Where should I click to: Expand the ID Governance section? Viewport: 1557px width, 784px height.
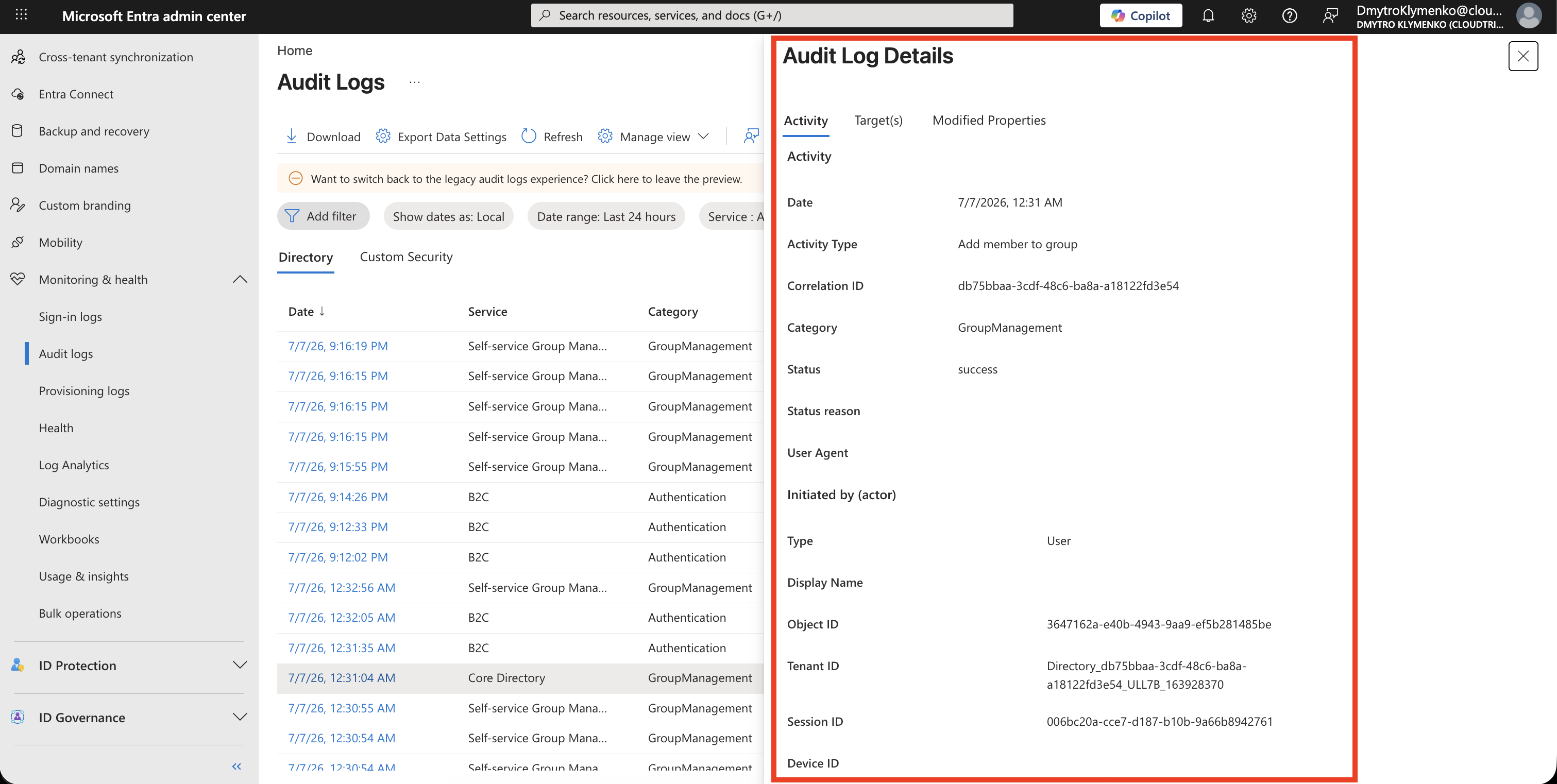point(240,717)
